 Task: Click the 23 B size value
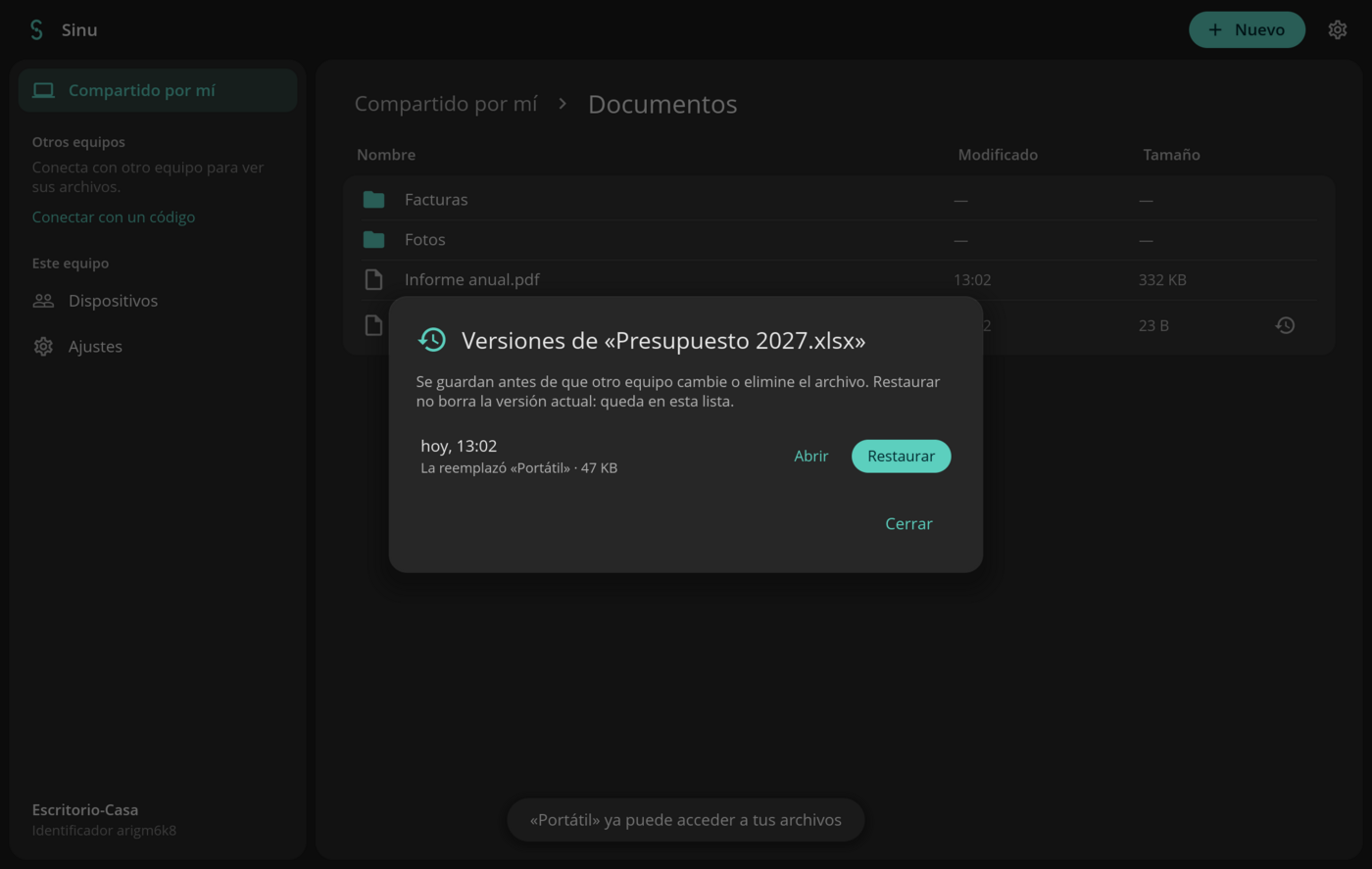tap(1153, 325)
